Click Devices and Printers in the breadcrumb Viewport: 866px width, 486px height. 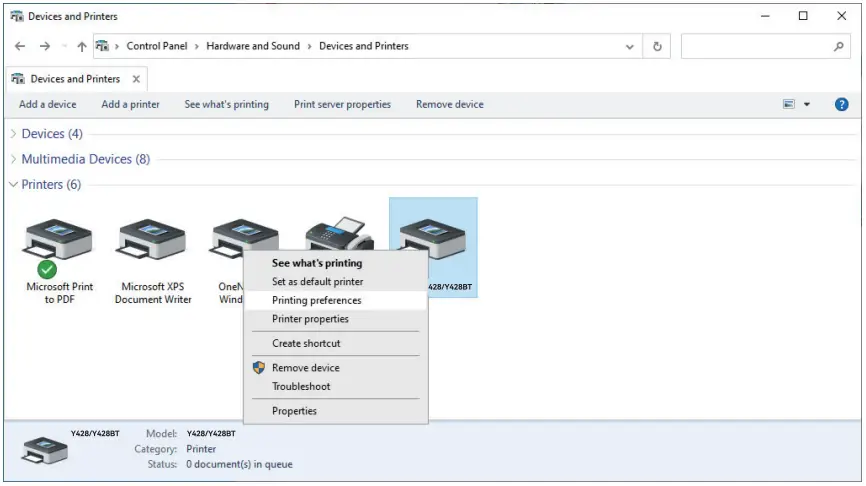click(x=364, y=46)
